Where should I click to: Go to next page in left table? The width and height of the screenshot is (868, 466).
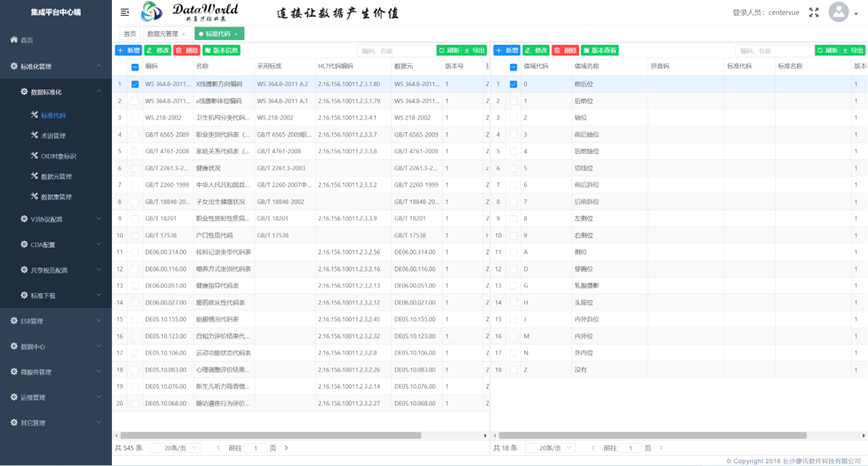coord(286,448)
